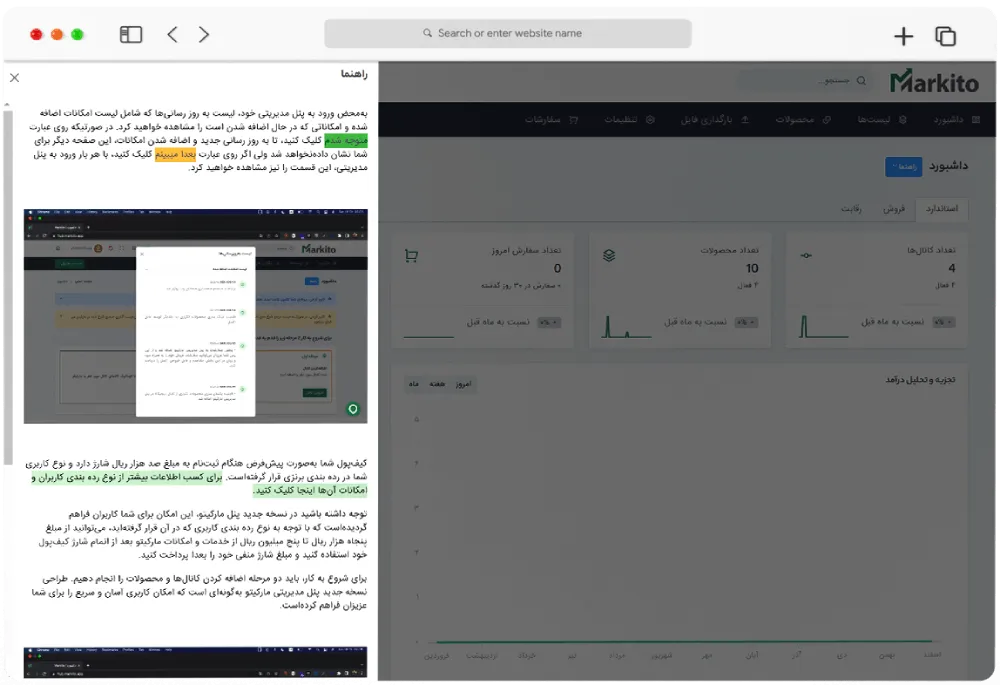Click the products card sparkline chart
1000x685 pixels.
tap(626, 326)
